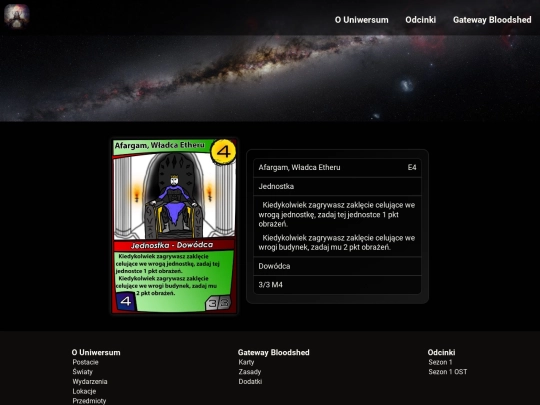This screenshot has width=540, height=405.
Task: Open Dodatki footer link
Action: coord(250,382)
